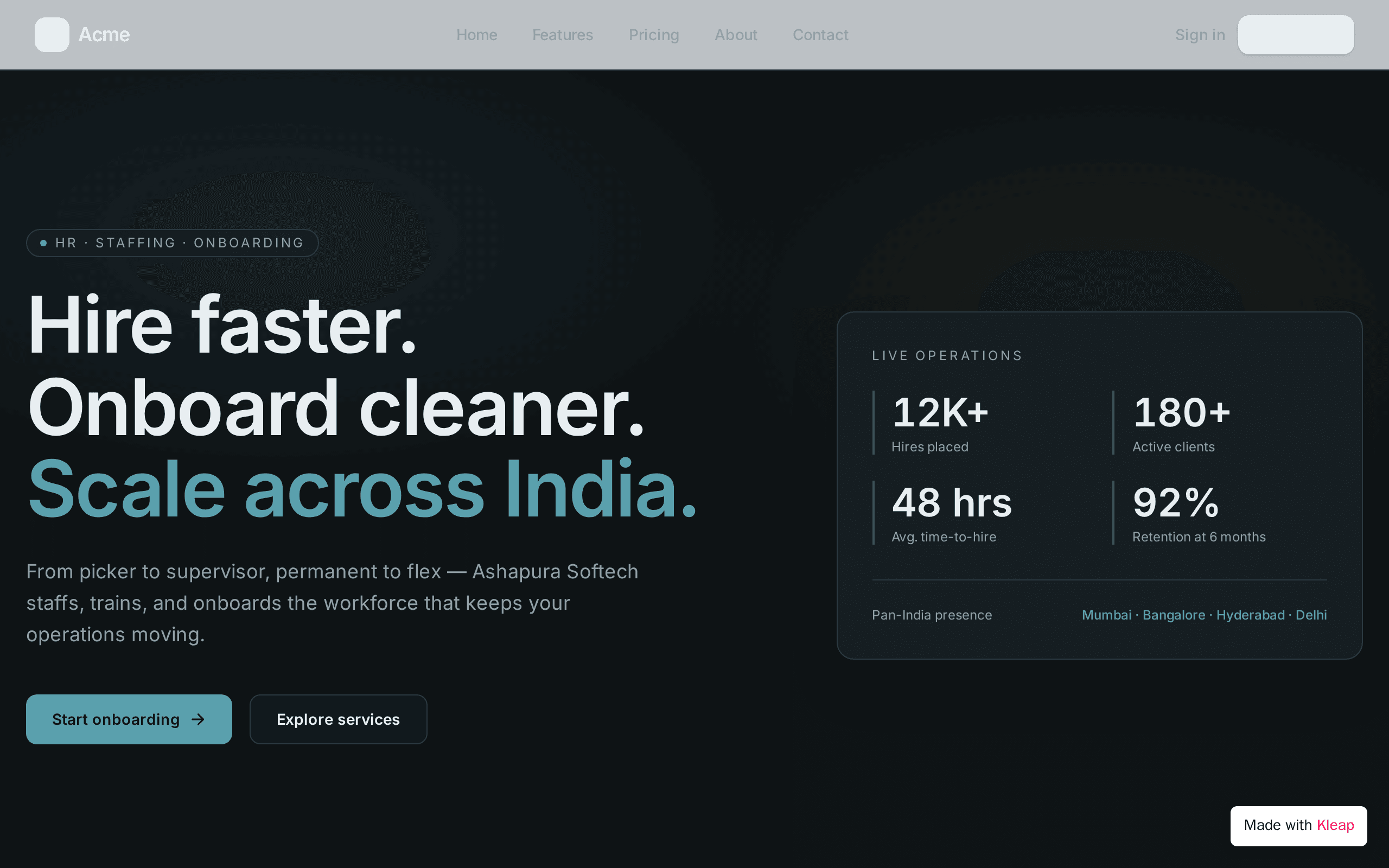The height and width of the screenshot is (868, 1389).
Task: Click the Start onboarding button
Action: pyautogui.click(x=129, y=719)
